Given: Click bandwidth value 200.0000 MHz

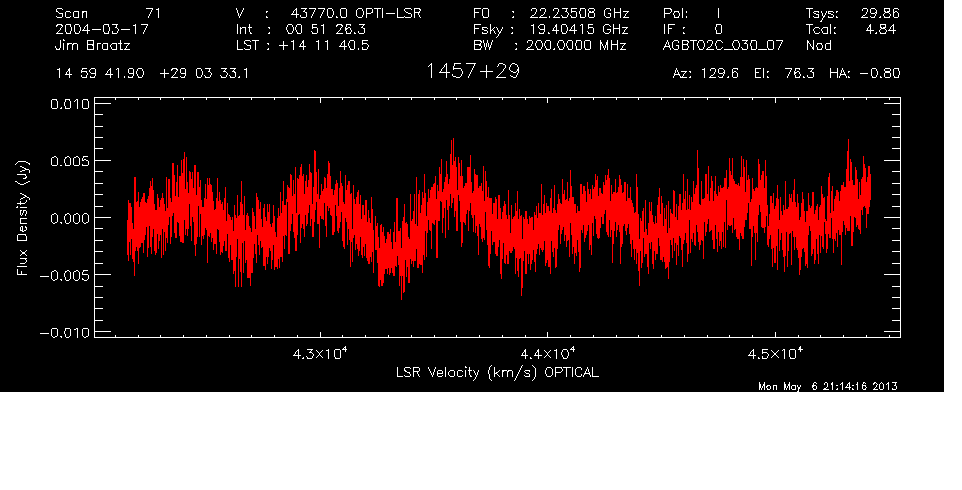Looking at the screenshot, I should click(576, 45).
